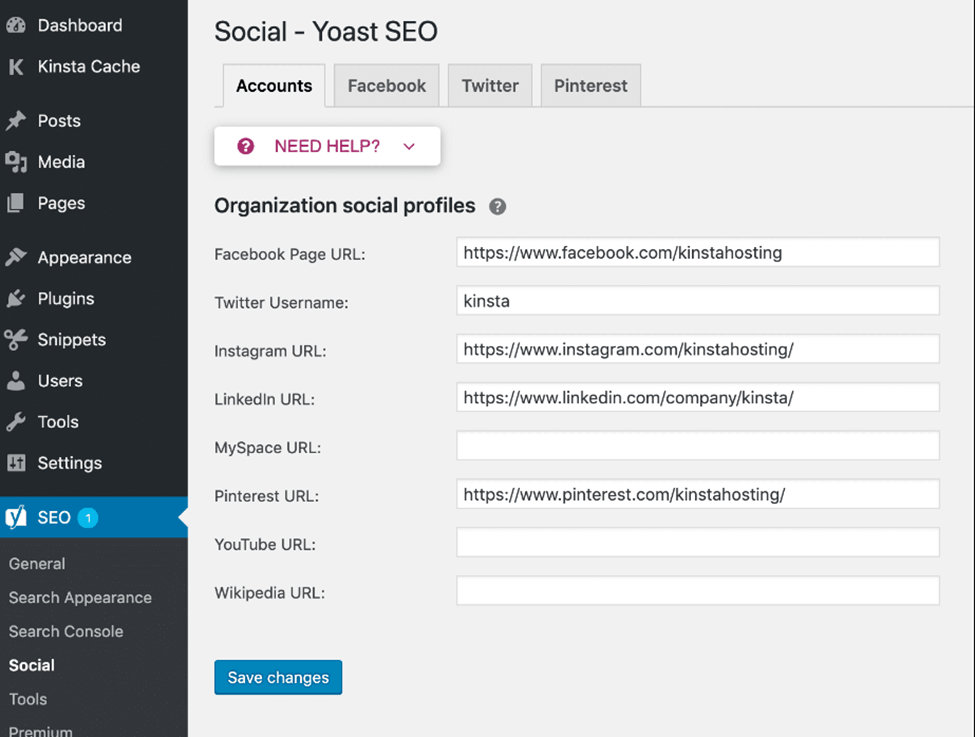Open the sidebar Tools menu with wrench

[x=94, y=422]
